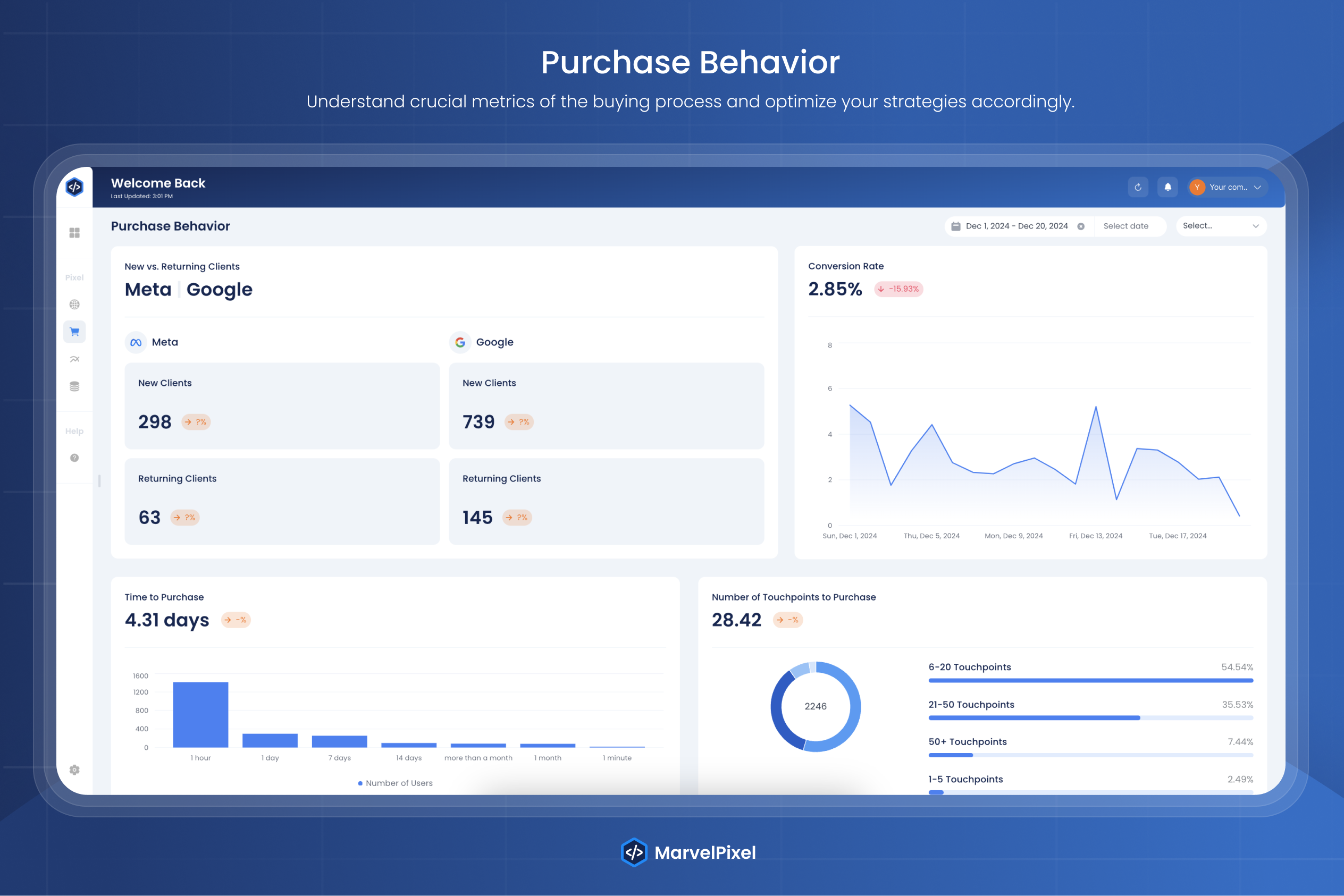Open settings gear in sidebar bottom
Viewport: 1344px width, 896px height.
click(74, 770)
